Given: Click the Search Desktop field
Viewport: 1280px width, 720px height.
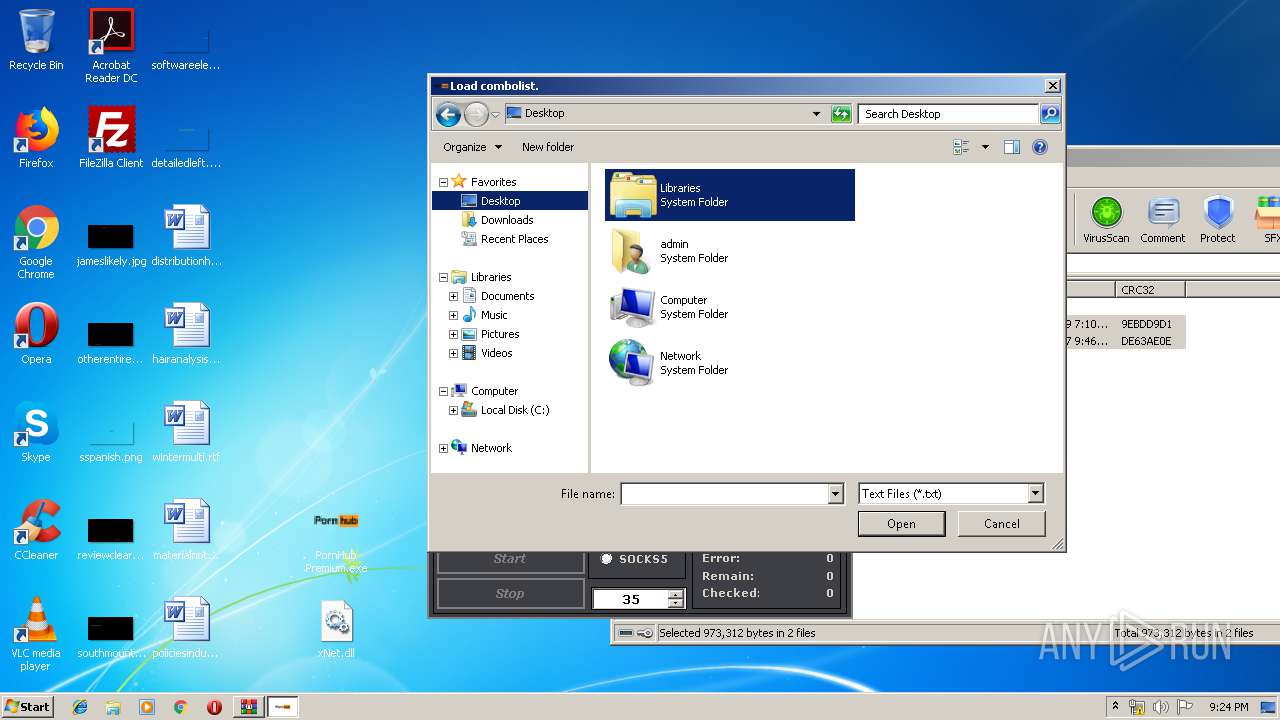Looking at the screenshot, I should pyautogui.click(x=948, y=114).
